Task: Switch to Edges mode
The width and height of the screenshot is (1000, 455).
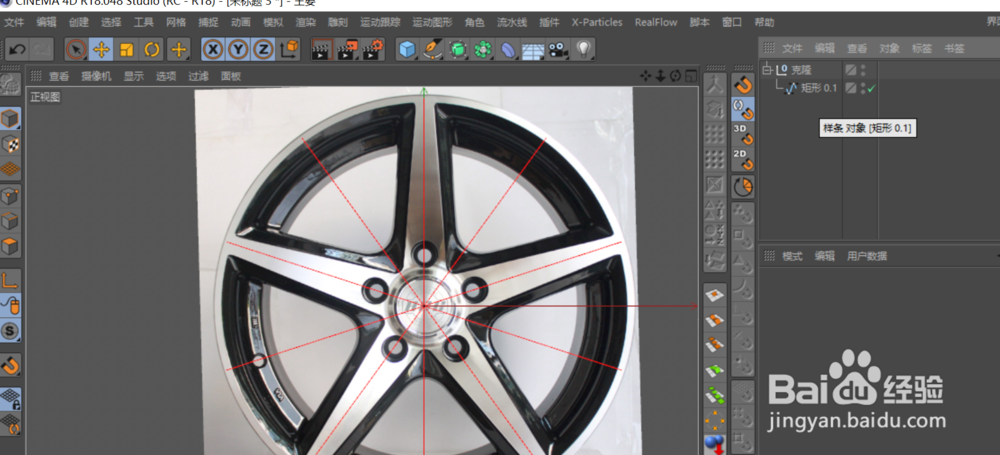Action: click(10, 221)
